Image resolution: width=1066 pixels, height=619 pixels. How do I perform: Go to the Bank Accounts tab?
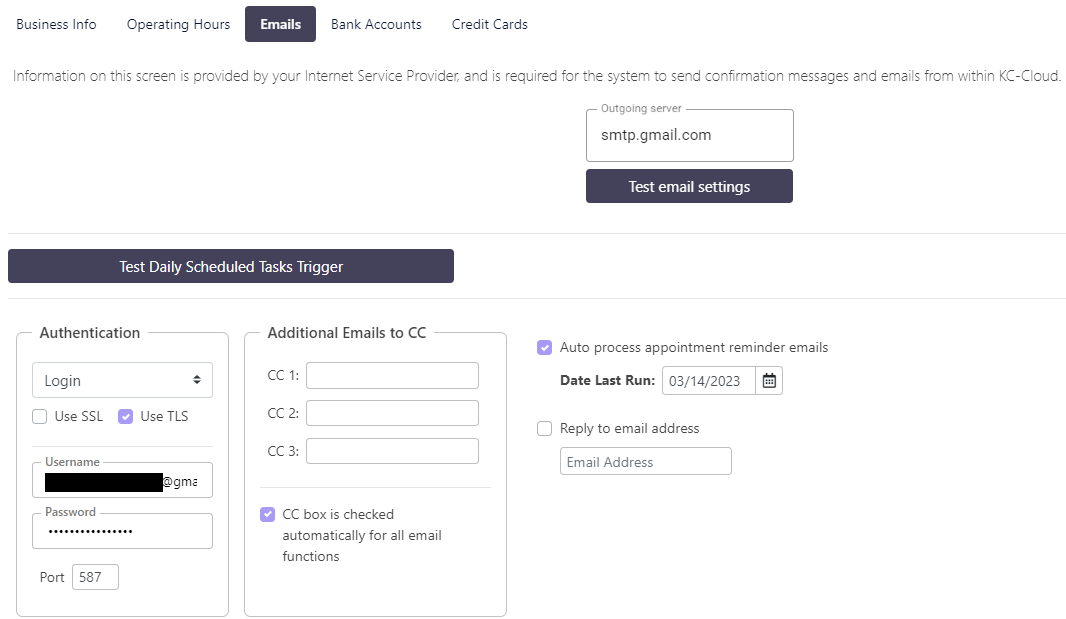coord(376,24)
